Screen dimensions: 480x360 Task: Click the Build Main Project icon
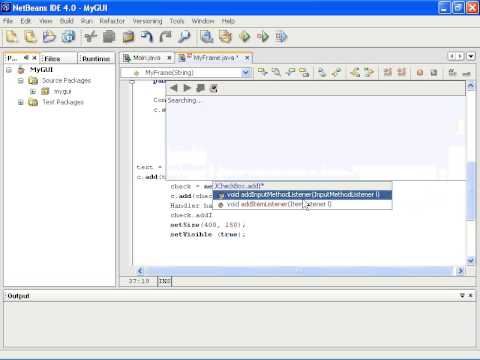tap(207, 36)
